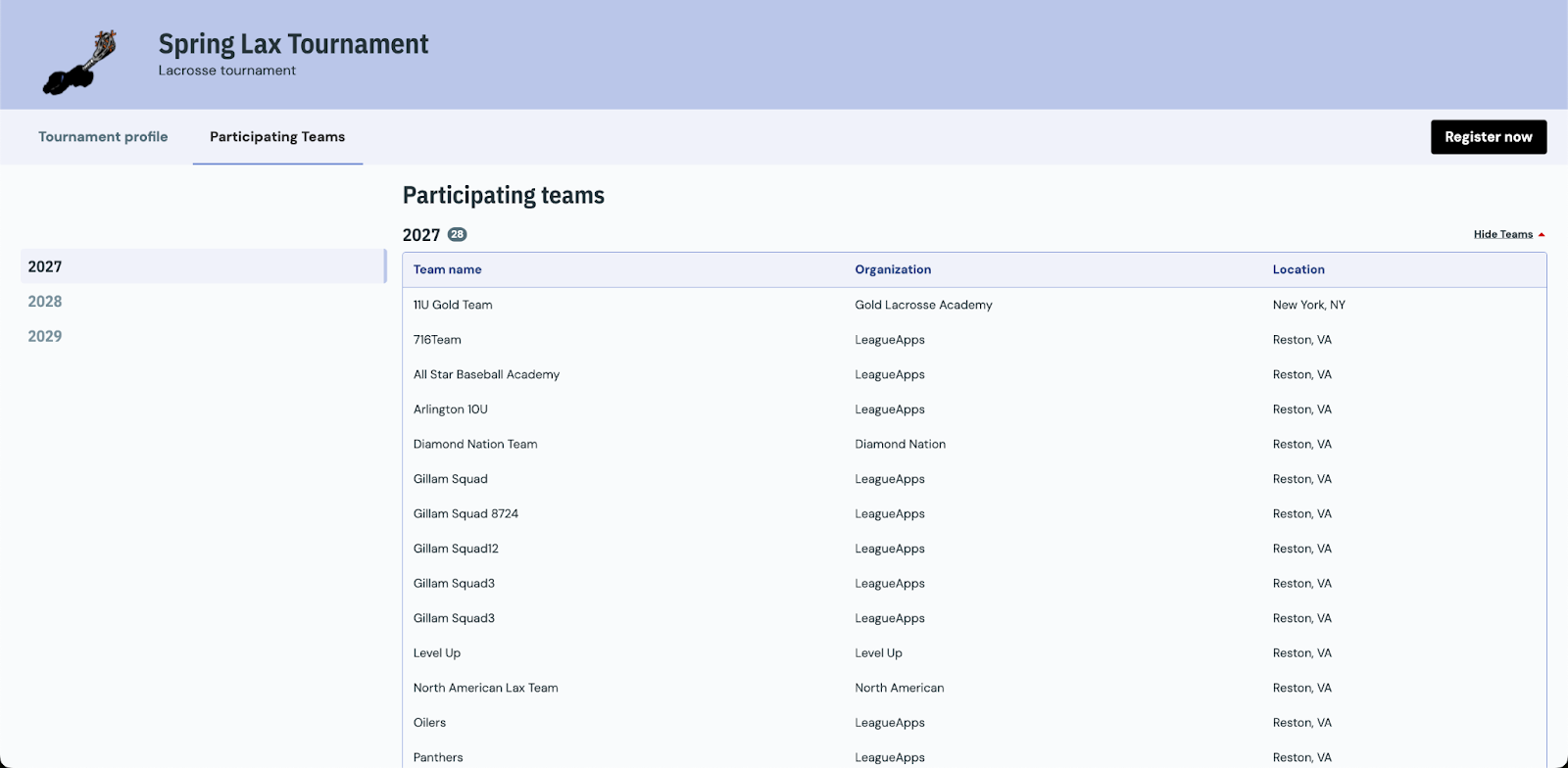Click Gold Lacrosse Academy organization cell
1568x768 pixels.
[923, 305]
